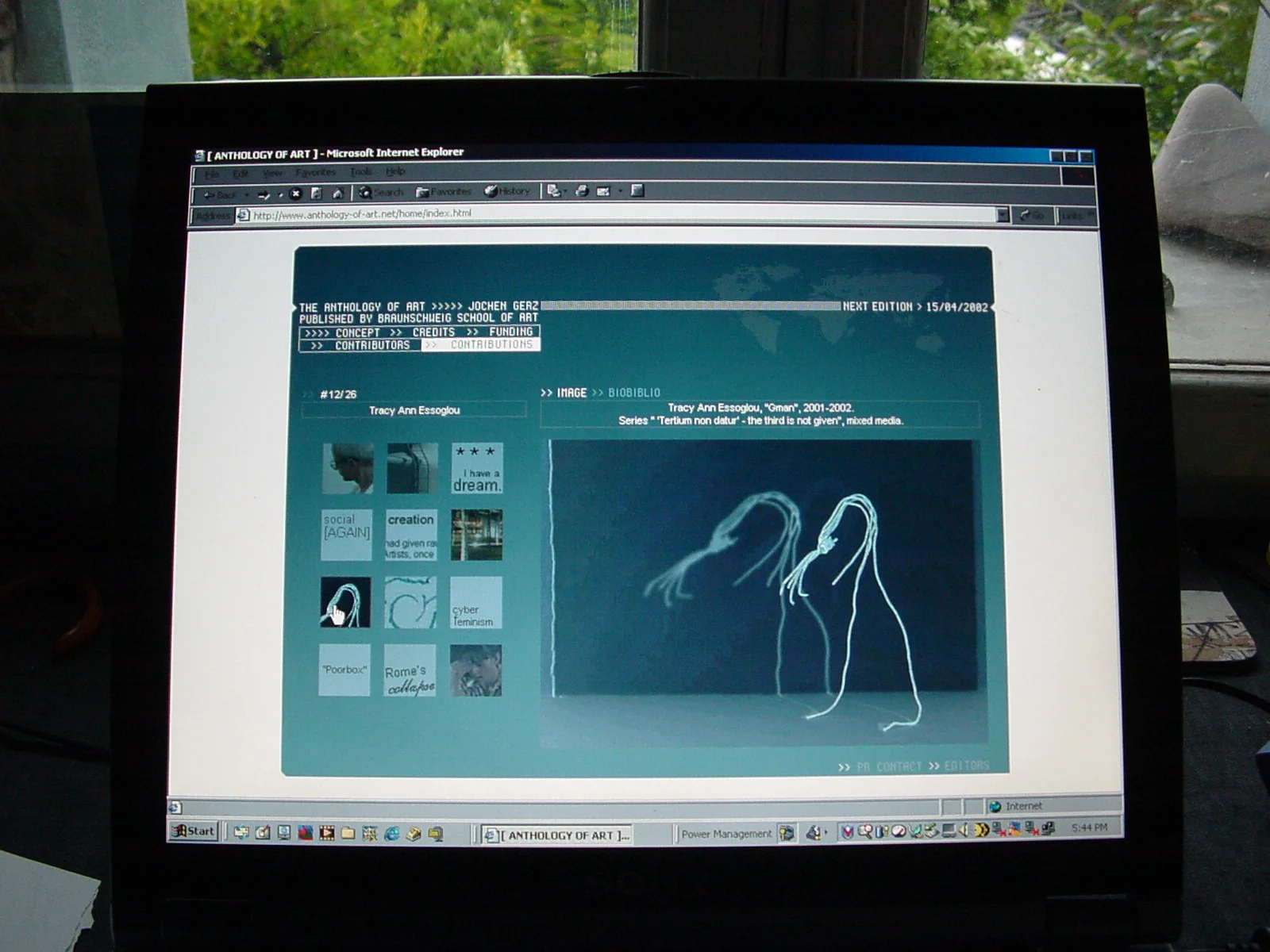This screenshot has width=1270, height=952.
Task: Open the 'Poorbox' thumbnail
Action: 344,670
